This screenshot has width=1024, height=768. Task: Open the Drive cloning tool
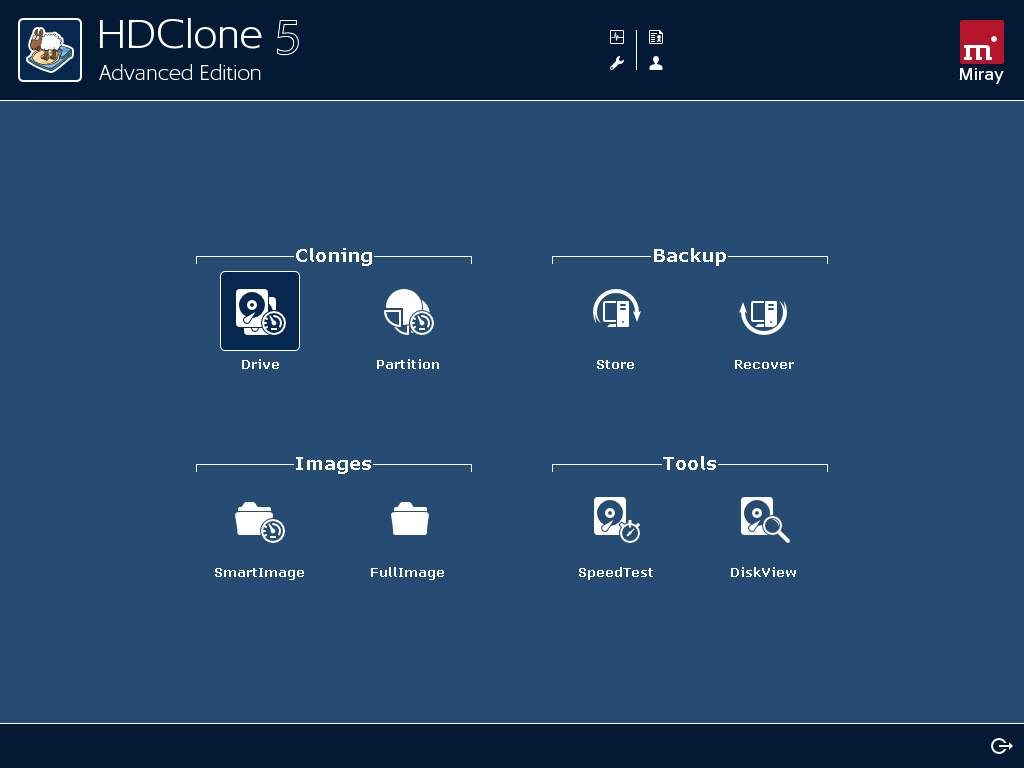pyautogui.click(x=260, y=311)
